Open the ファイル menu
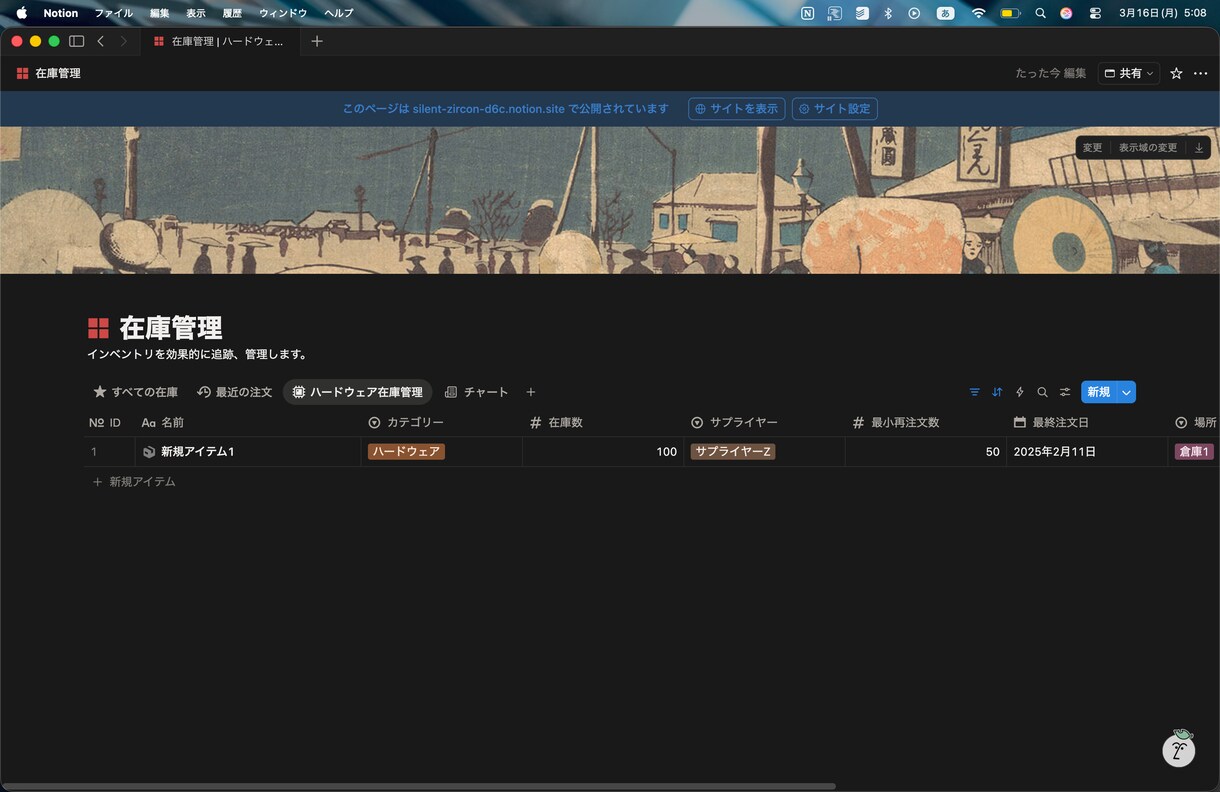This screenshot has height=792, width=1220. [x=113, y=13]
